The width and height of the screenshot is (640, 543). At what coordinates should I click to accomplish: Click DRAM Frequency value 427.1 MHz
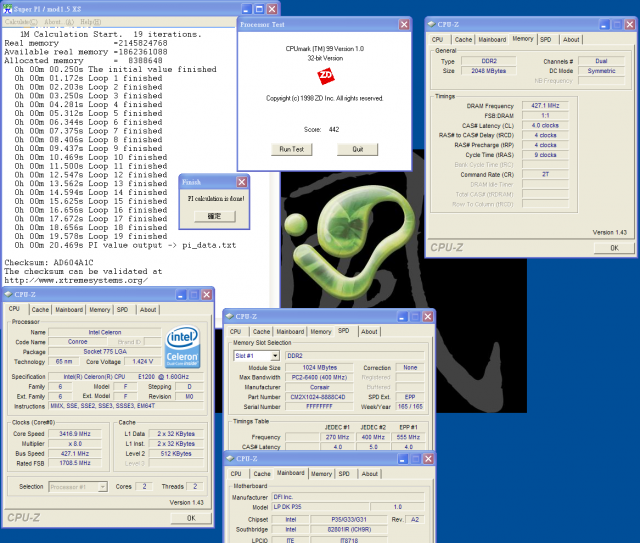(x=545, y=106)
